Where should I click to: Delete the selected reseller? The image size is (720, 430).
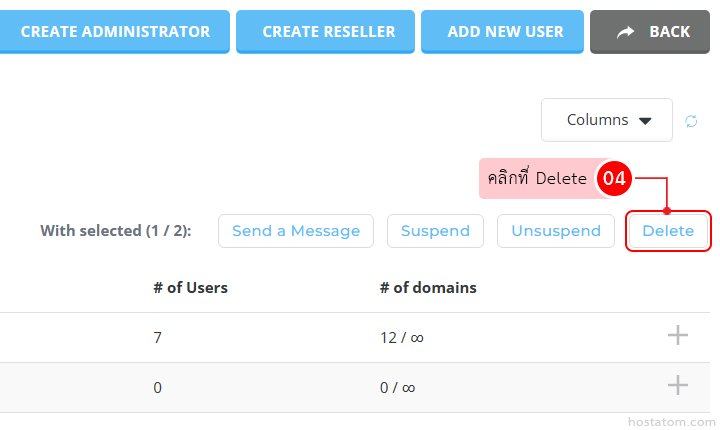click(668, 231)
